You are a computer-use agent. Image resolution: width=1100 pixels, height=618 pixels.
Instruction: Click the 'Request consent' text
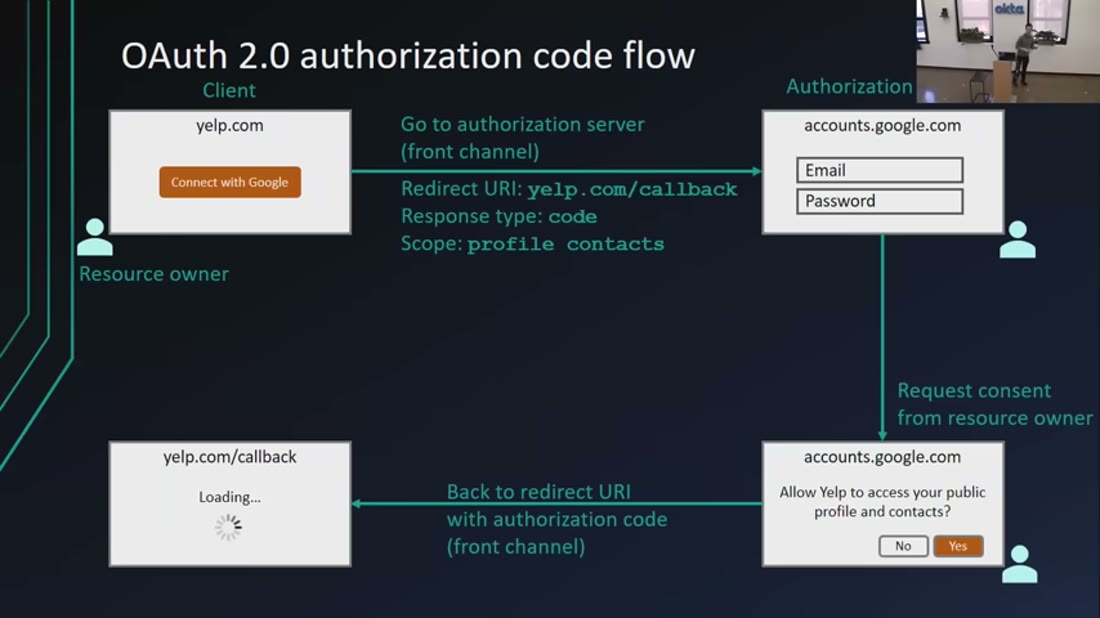[974, 391]
